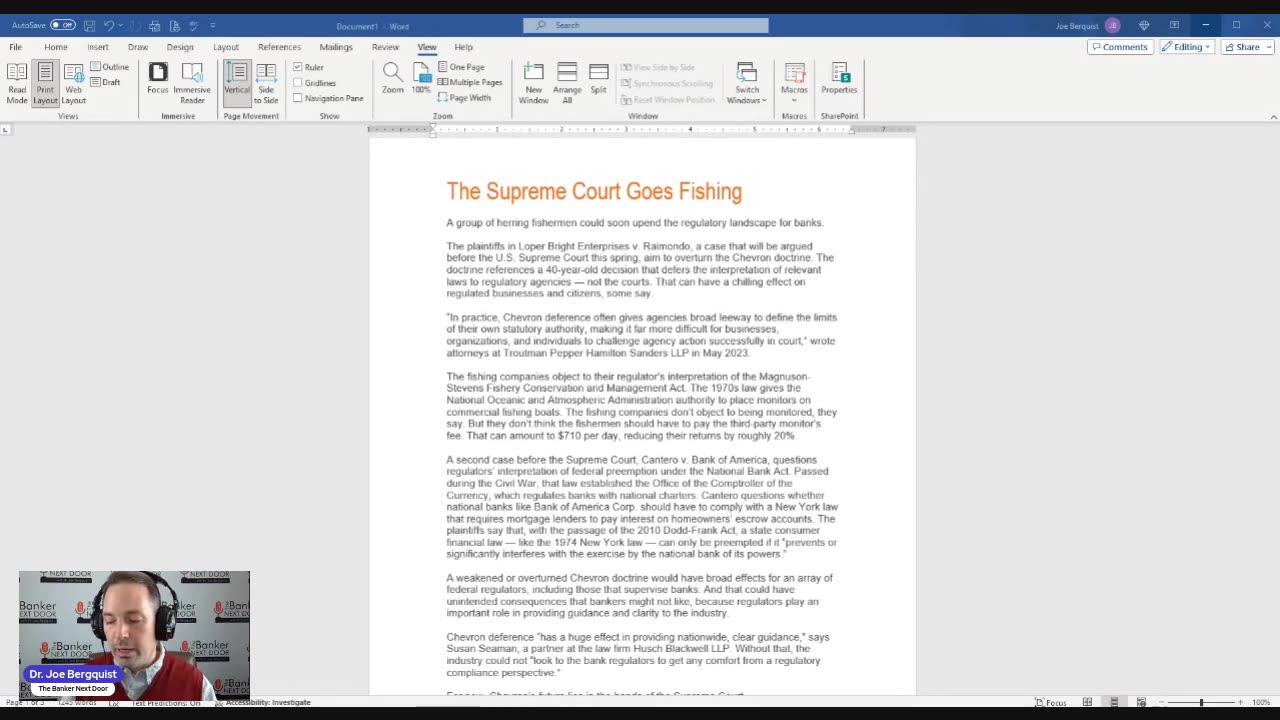Image resolution: width=1280 pixels, height=720 pixels.
Task: Choose Page Width zoom
Action: 464,98
